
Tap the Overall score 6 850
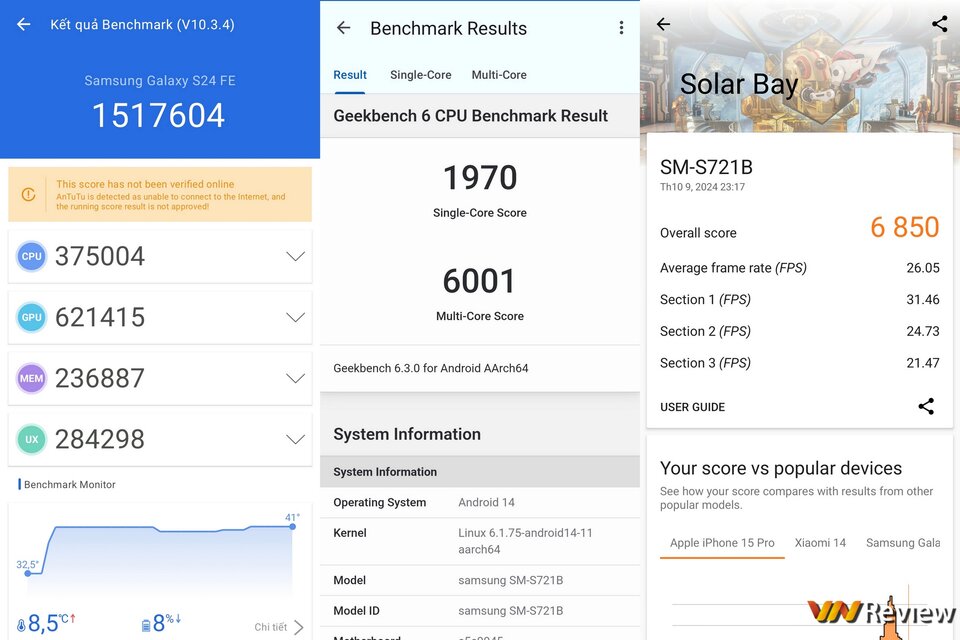[x=904, y=227]
